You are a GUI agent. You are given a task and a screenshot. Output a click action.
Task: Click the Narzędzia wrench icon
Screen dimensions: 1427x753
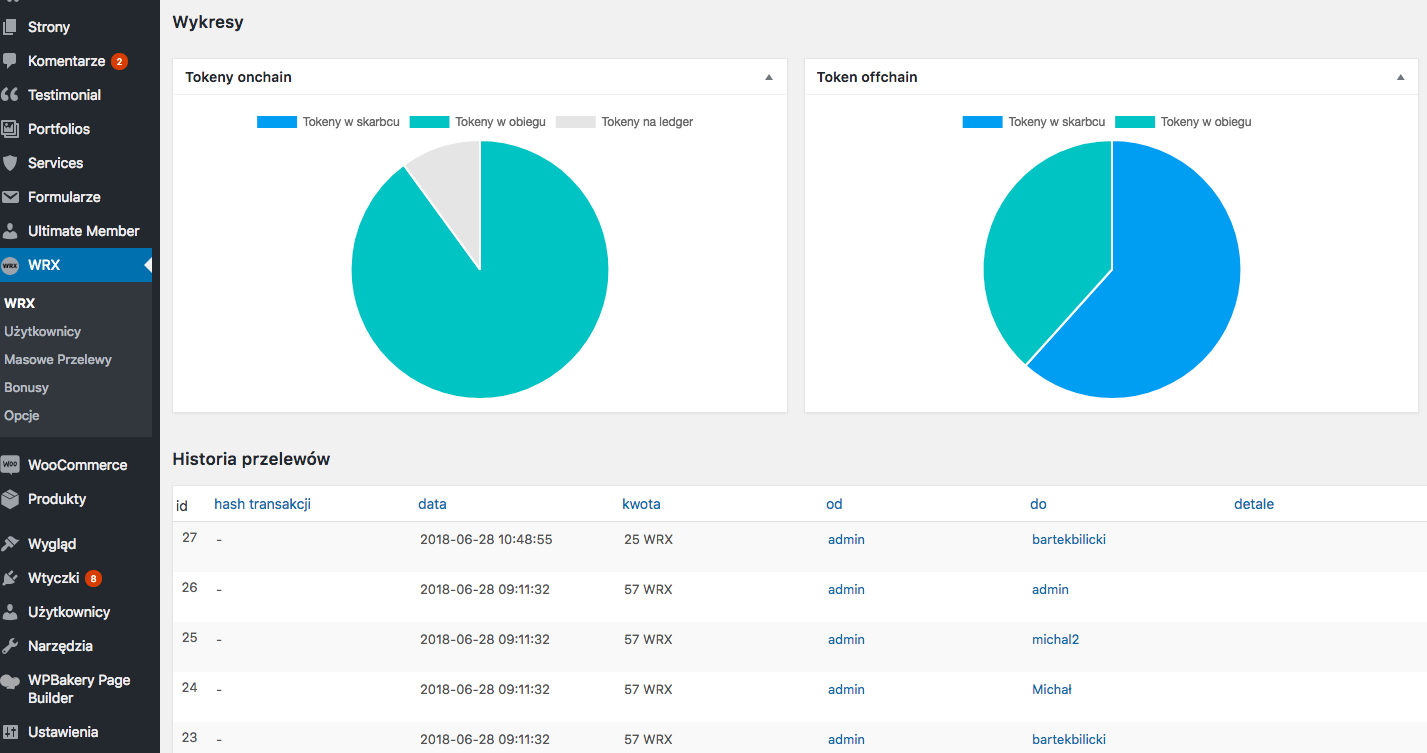(10, 646)
